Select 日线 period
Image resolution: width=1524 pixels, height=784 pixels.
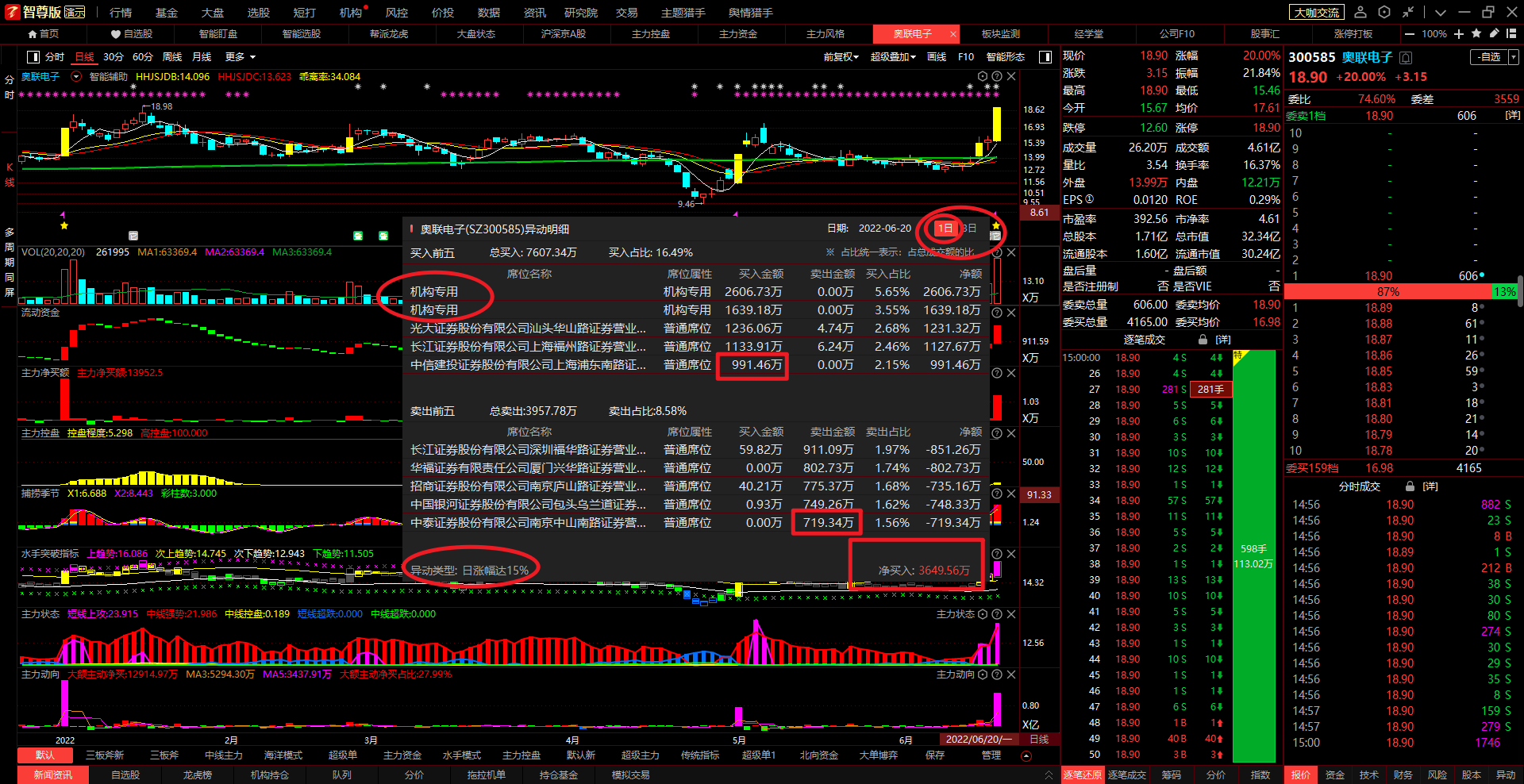[84, 57]
